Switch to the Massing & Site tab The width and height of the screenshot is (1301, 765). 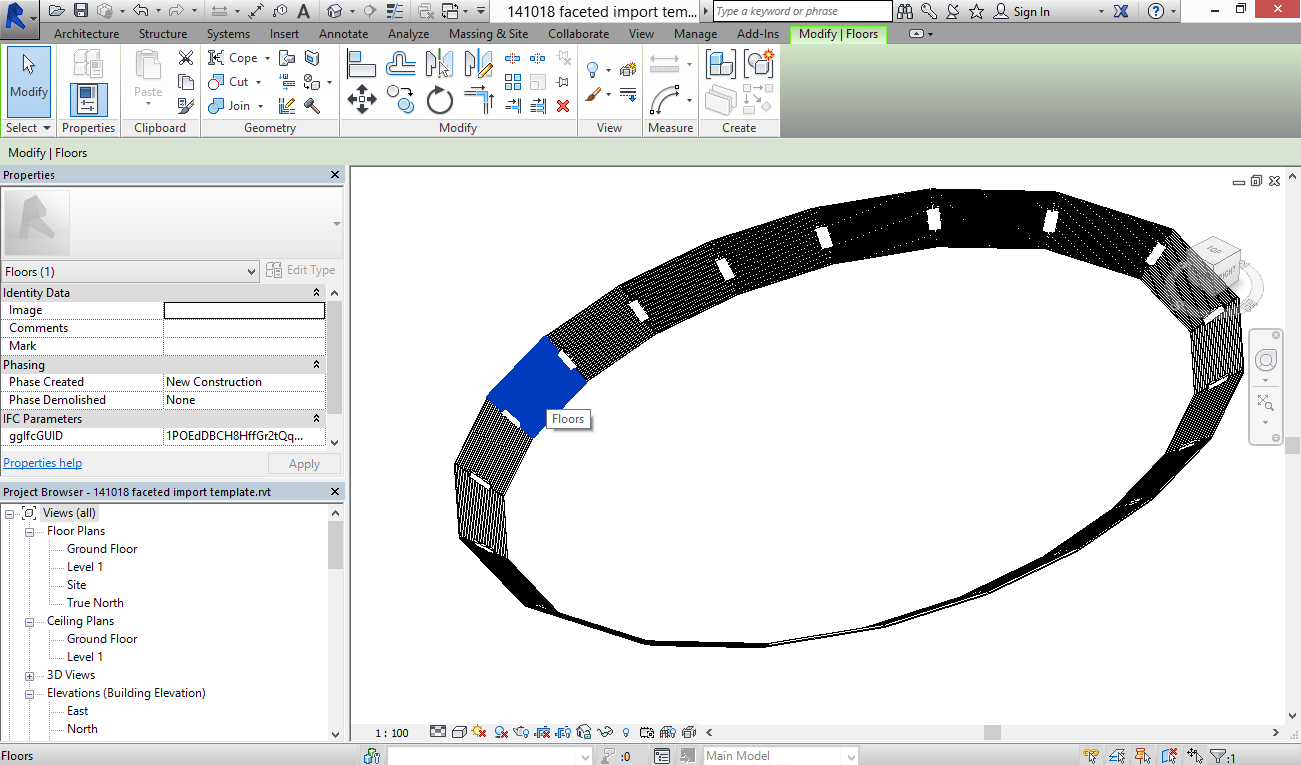[x=488, y=34]
